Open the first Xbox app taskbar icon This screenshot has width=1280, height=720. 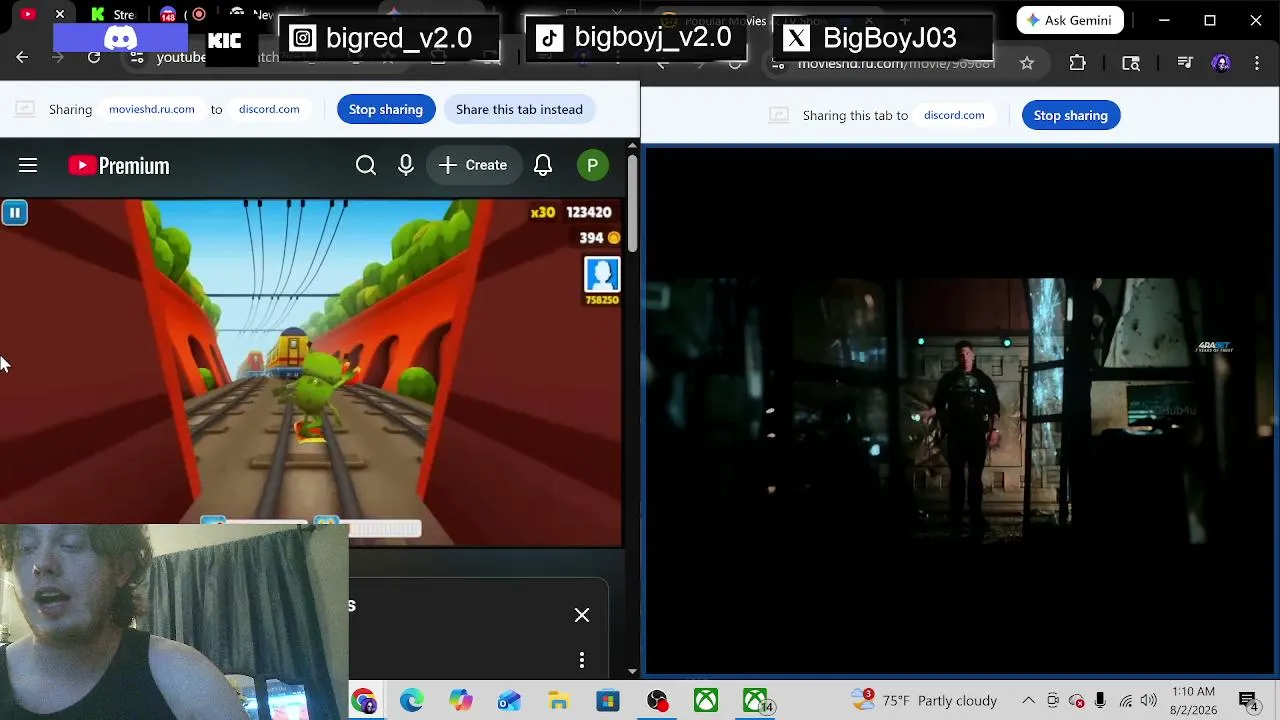706,701
